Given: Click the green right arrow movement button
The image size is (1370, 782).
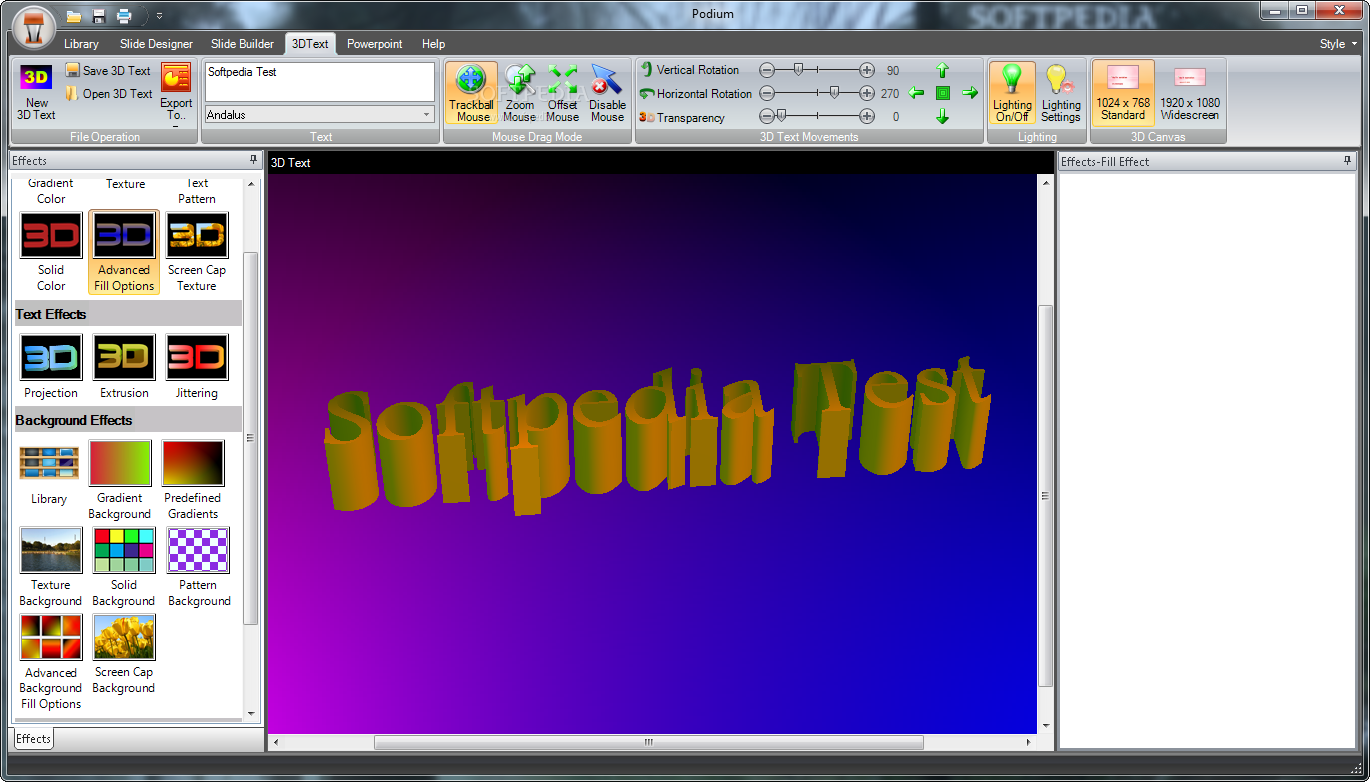Looking at the screenshot, I should pos(969,93).
